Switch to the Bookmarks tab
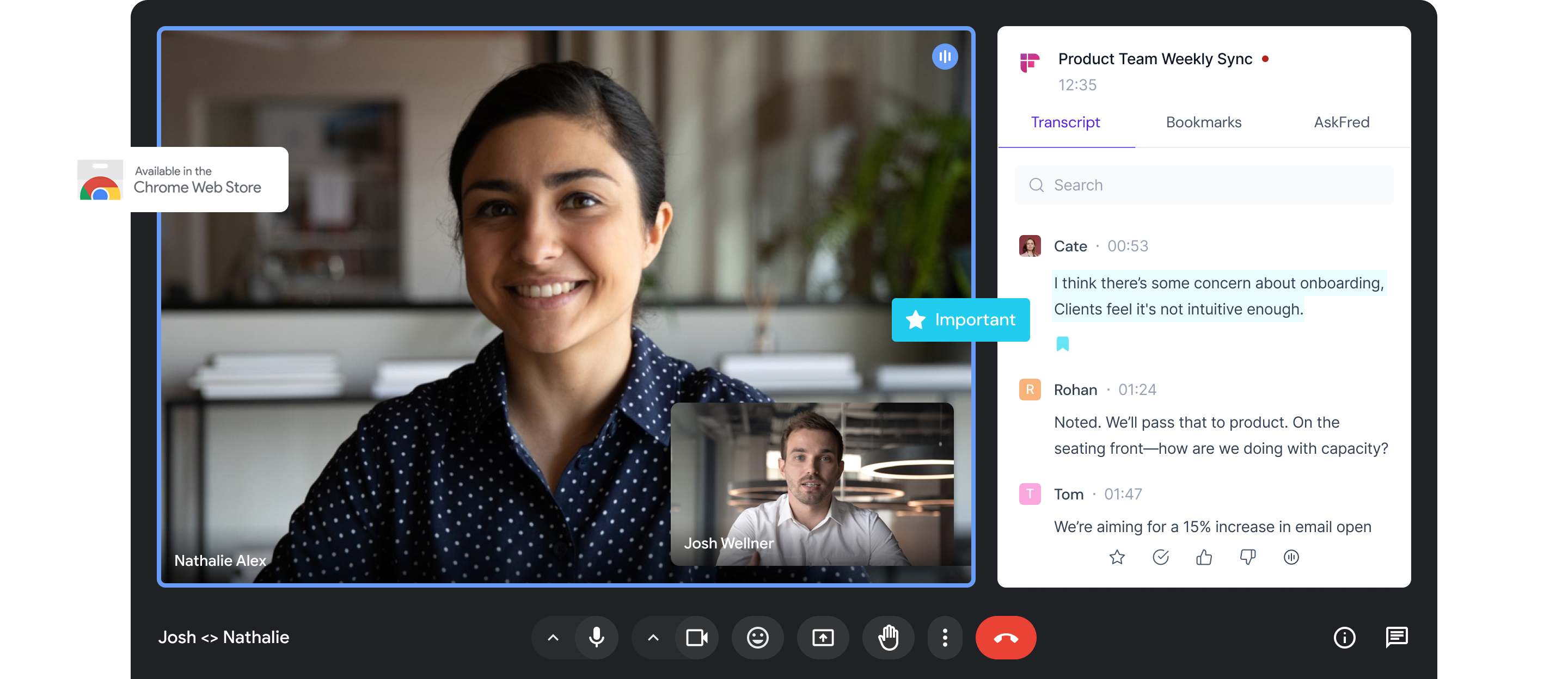The height and width of the screenshot is (679, 1568). pyautogui.click(x=1203, y=122)
